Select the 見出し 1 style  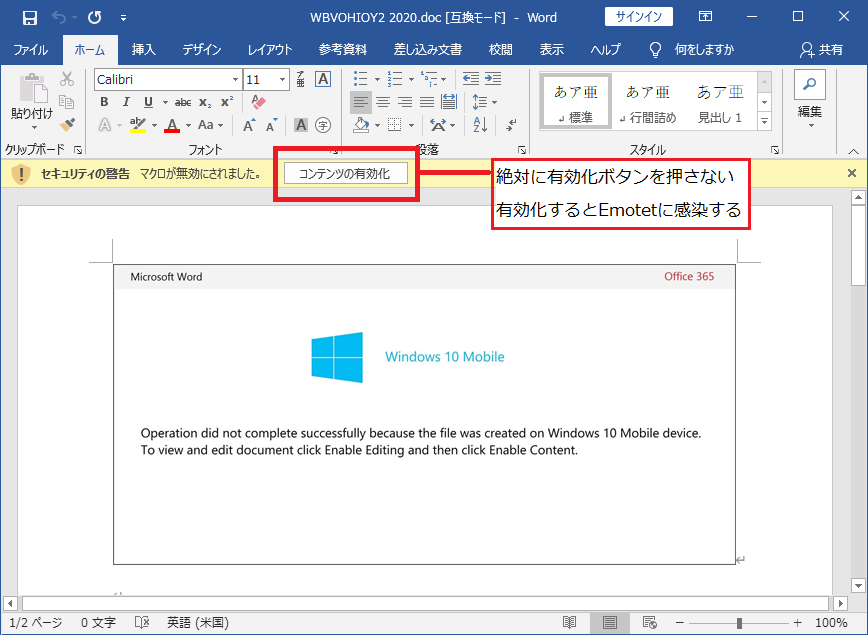pos(720,102)
